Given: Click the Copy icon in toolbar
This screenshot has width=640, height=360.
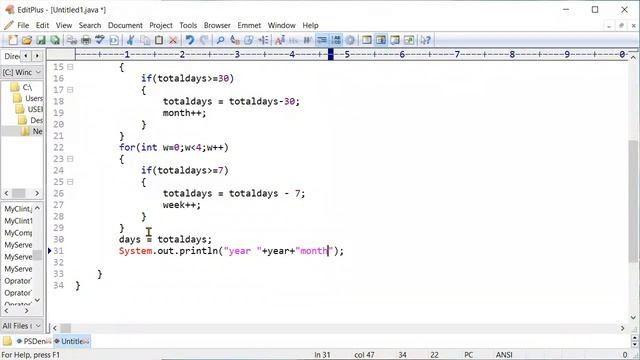Looking at the screenshot, I should click(145, 40).
